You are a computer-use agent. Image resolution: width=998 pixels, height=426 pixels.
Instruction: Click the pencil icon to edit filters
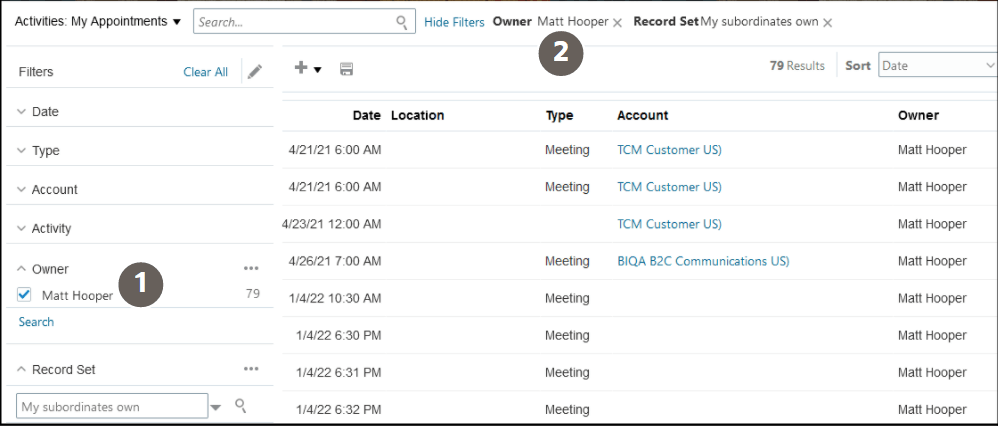point(255,72)
